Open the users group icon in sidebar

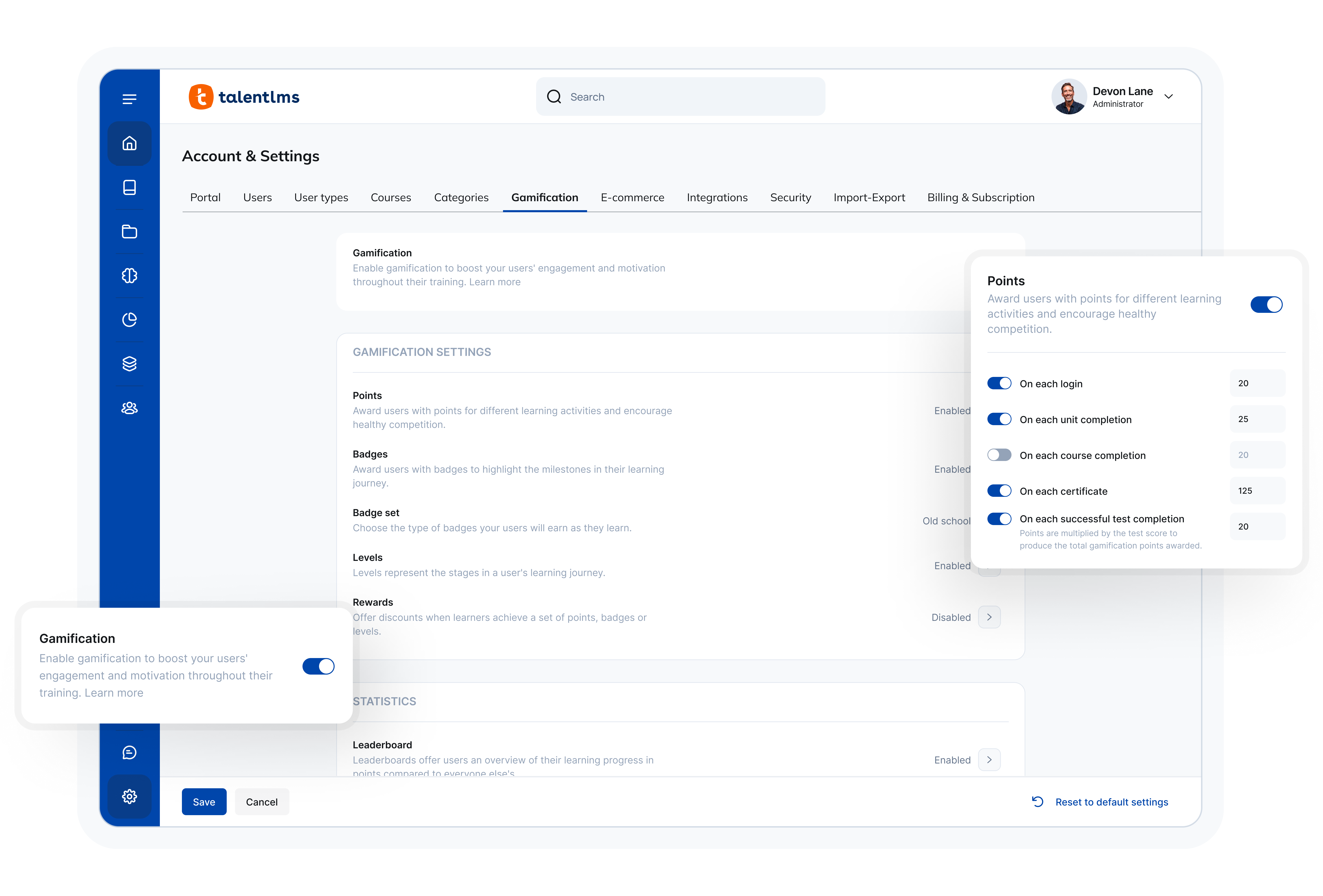pos(130,408)
